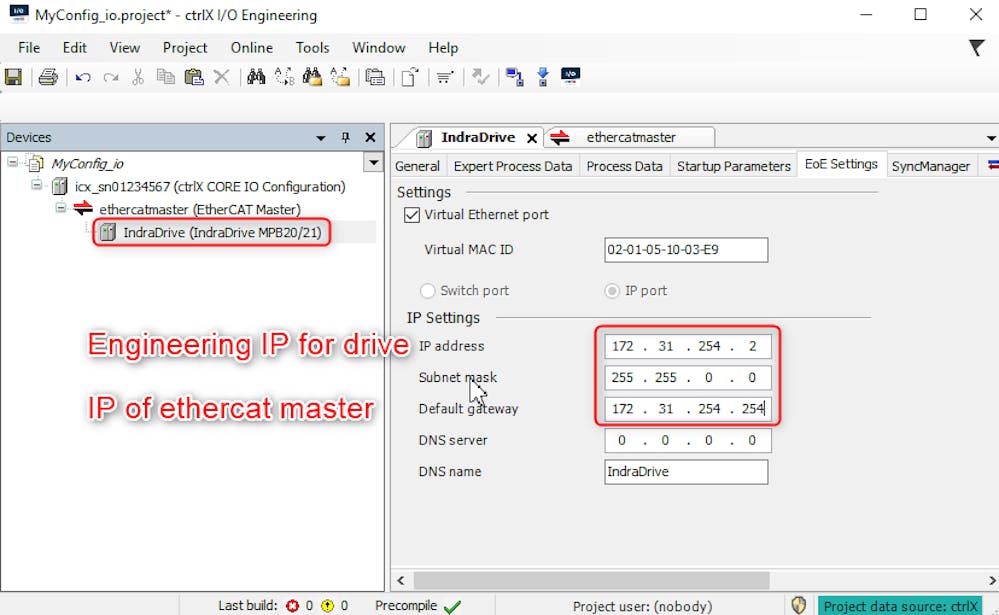Viewport: 999px width, 615px height.
Task: Click the build check-mark toolbar icon
Action: (480, 78)
